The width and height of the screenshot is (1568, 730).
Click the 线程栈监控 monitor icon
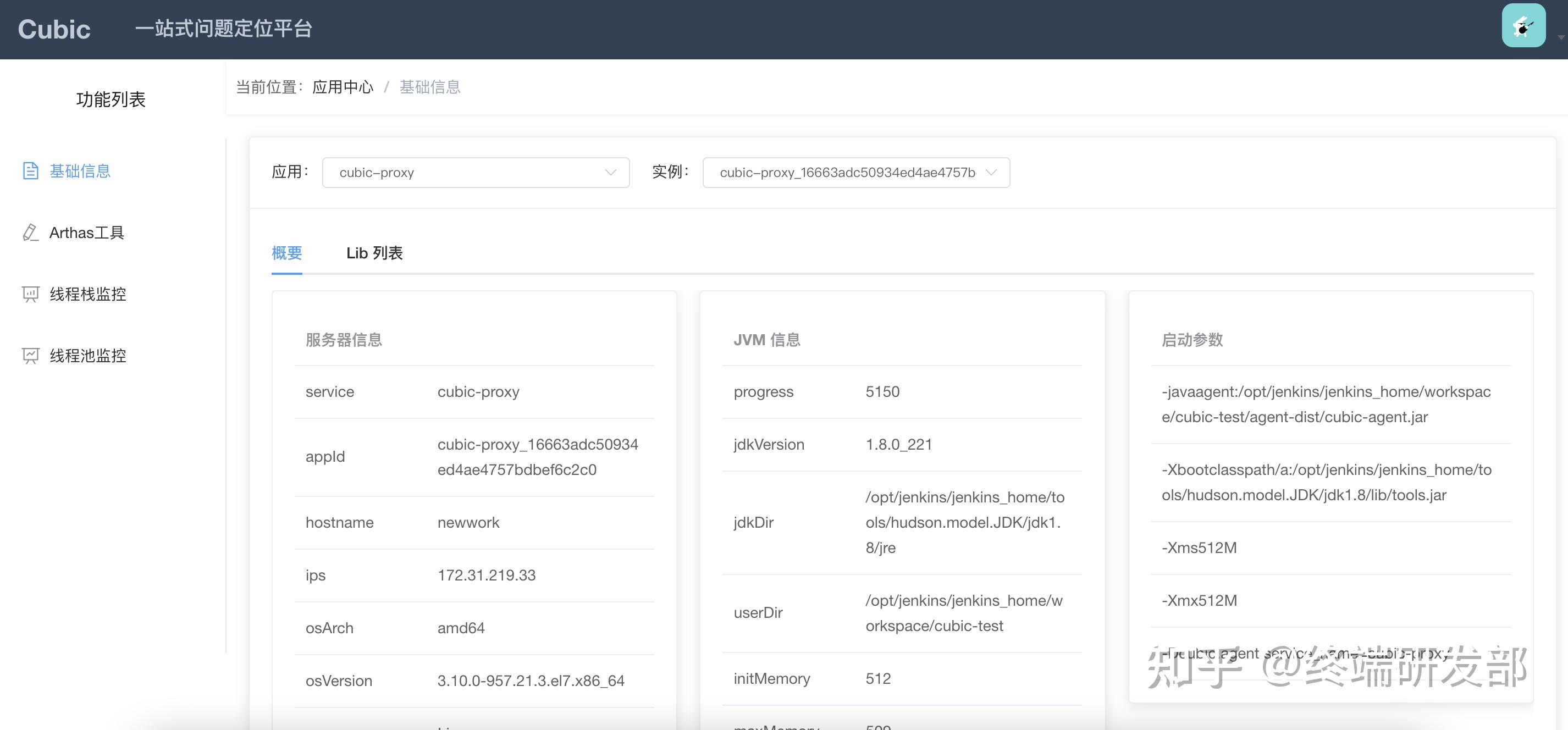[x=30, y=294]
